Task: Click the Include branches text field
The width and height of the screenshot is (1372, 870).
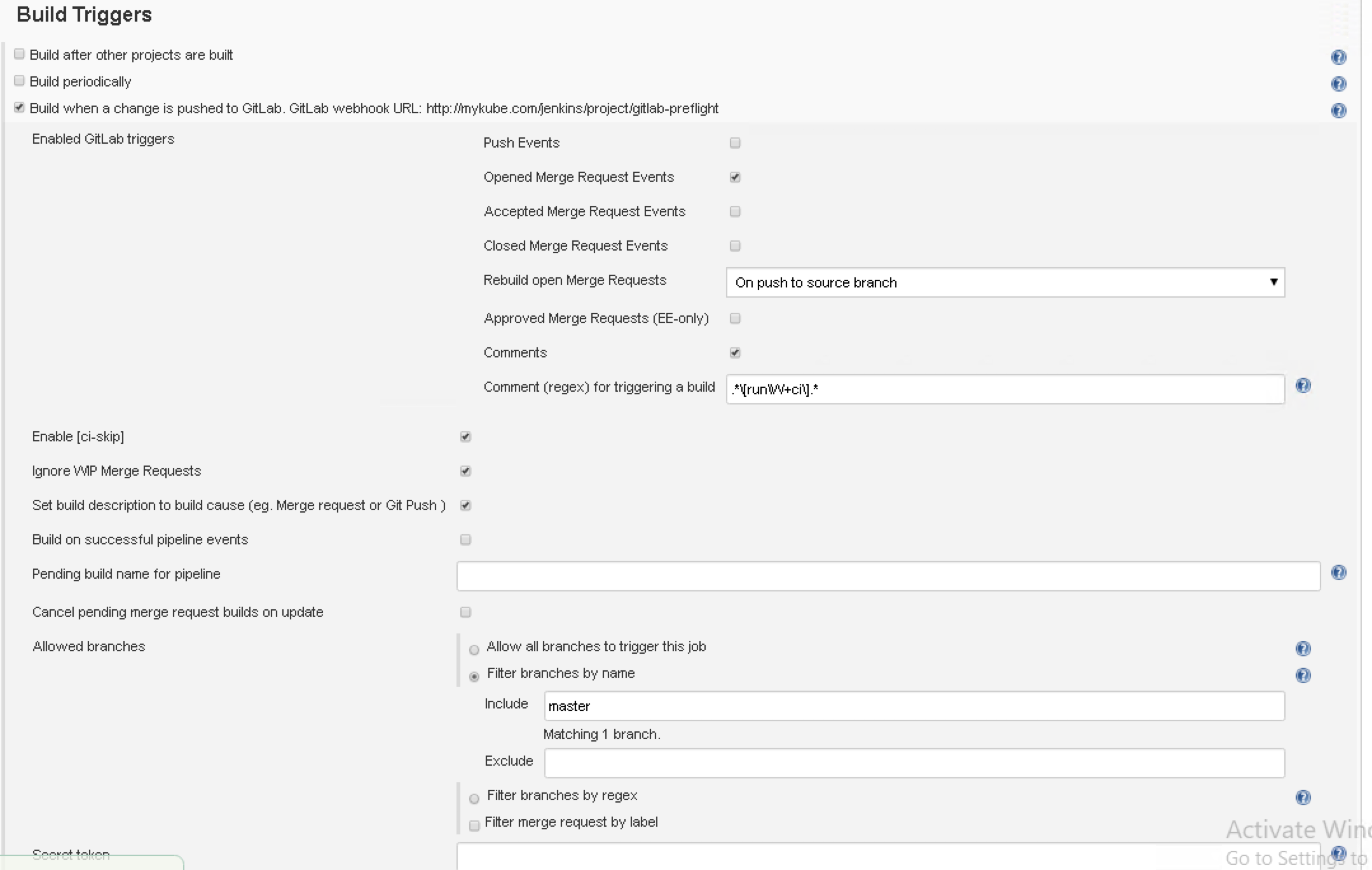Action: coord(914,706)
